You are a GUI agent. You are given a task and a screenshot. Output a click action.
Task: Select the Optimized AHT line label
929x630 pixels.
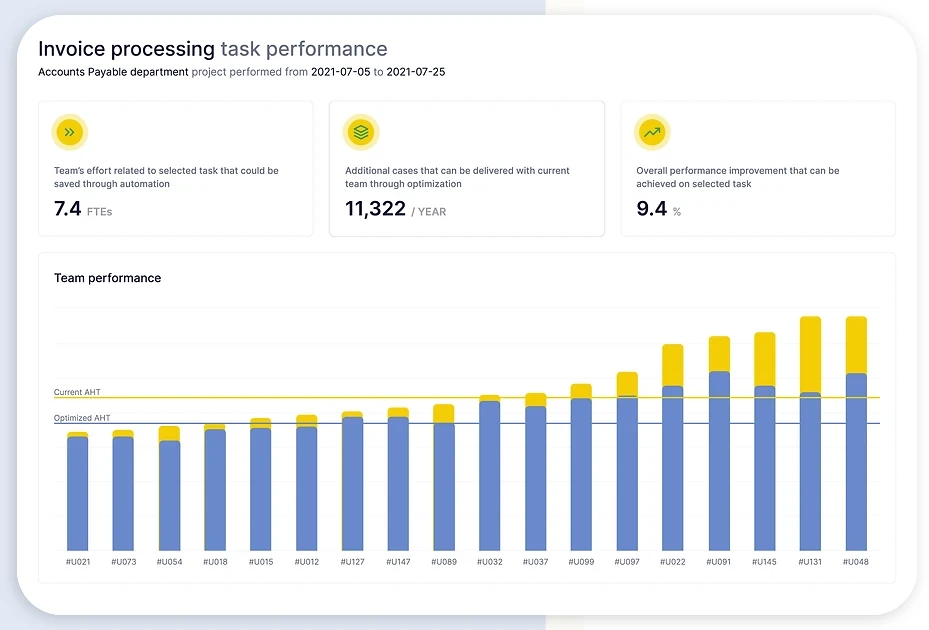click(81, 418)
